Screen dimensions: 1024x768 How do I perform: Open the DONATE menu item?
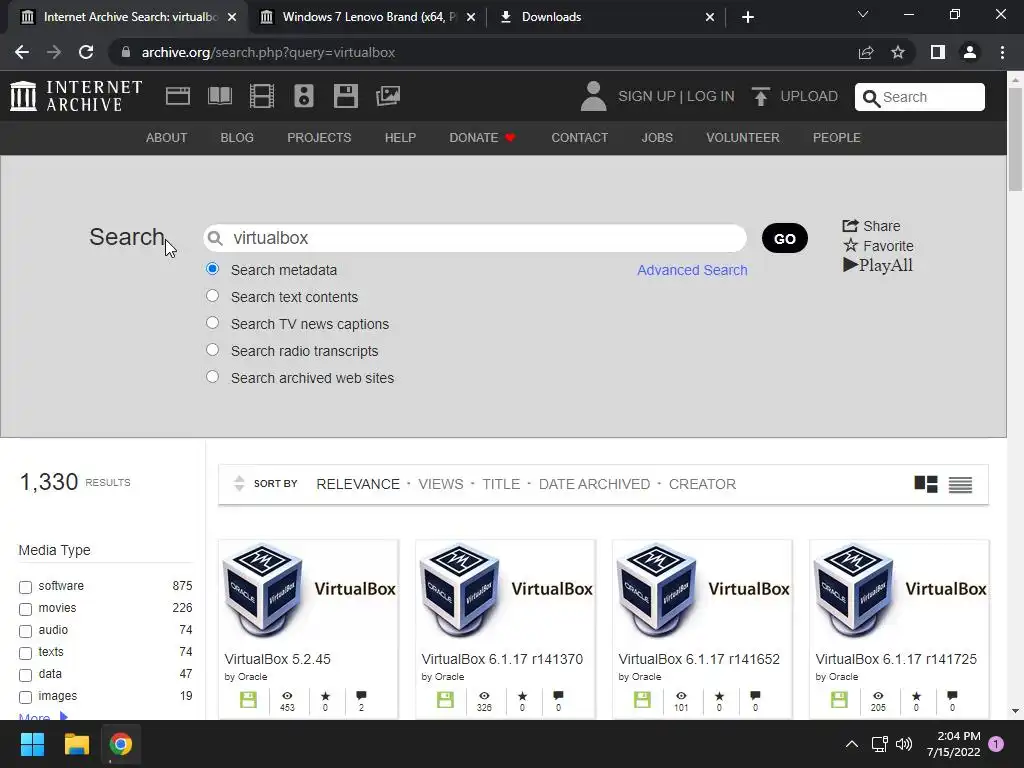click(482, 138)
